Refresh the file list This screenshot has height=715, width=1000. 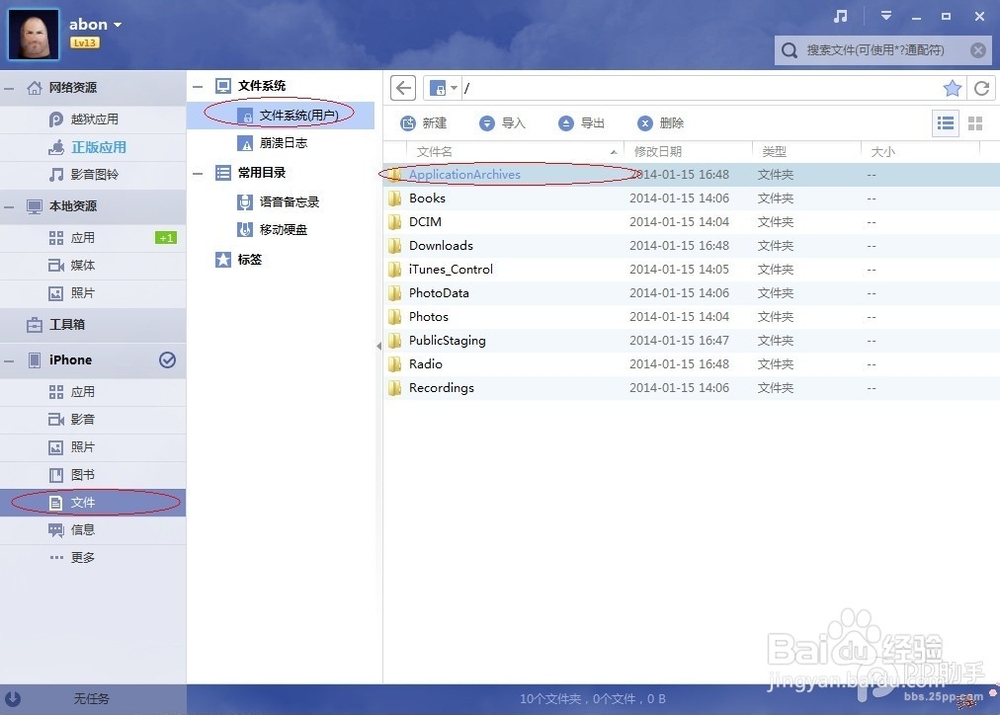click(x=982, y=88)
